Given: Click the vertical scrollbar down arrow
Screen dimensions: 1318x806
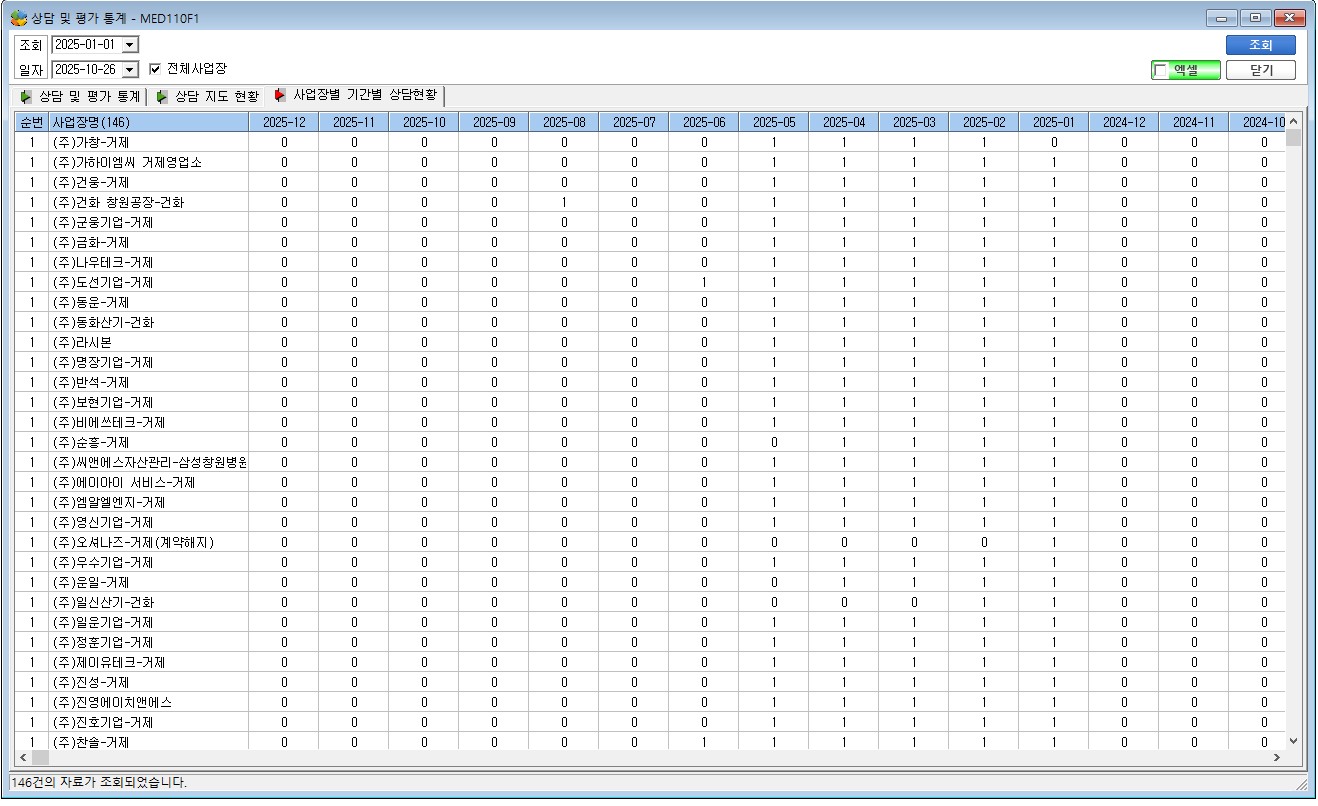Looking at the screenshot, I should click(x=1293, y=741).
